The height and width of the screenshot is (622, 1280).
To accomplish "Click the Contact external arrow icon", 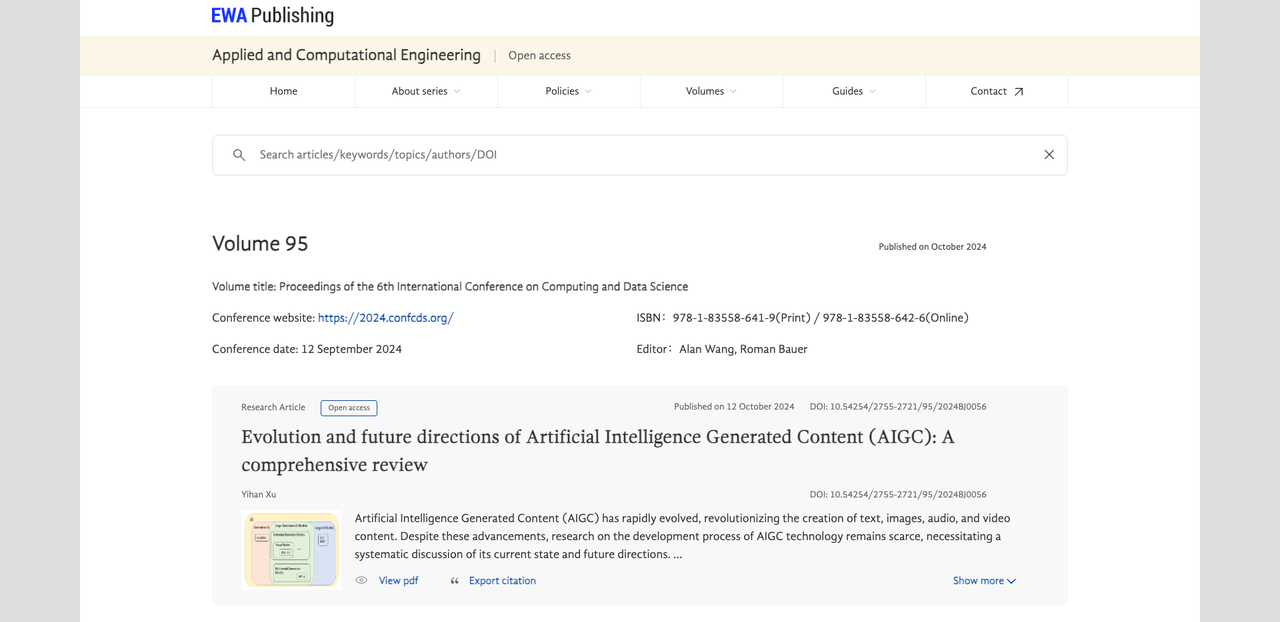I will pyautogui.click(x=1019, y=92).
